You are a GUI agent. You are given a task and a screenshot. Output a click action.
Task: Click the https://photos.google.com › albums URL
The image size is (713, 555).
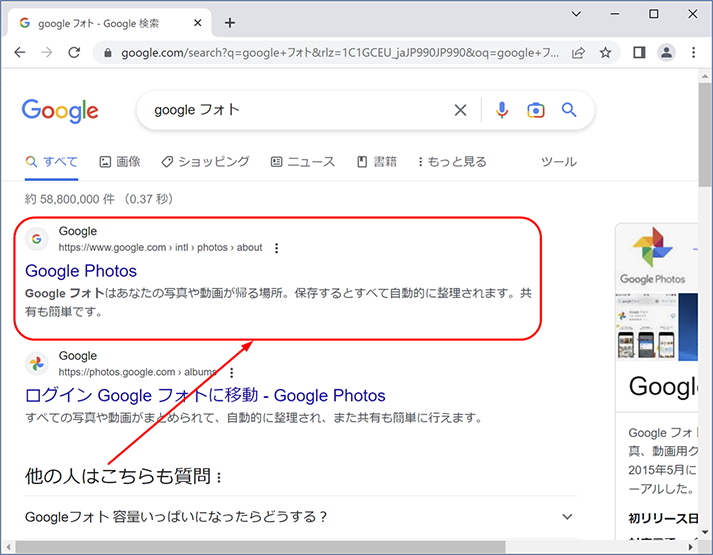137,372
